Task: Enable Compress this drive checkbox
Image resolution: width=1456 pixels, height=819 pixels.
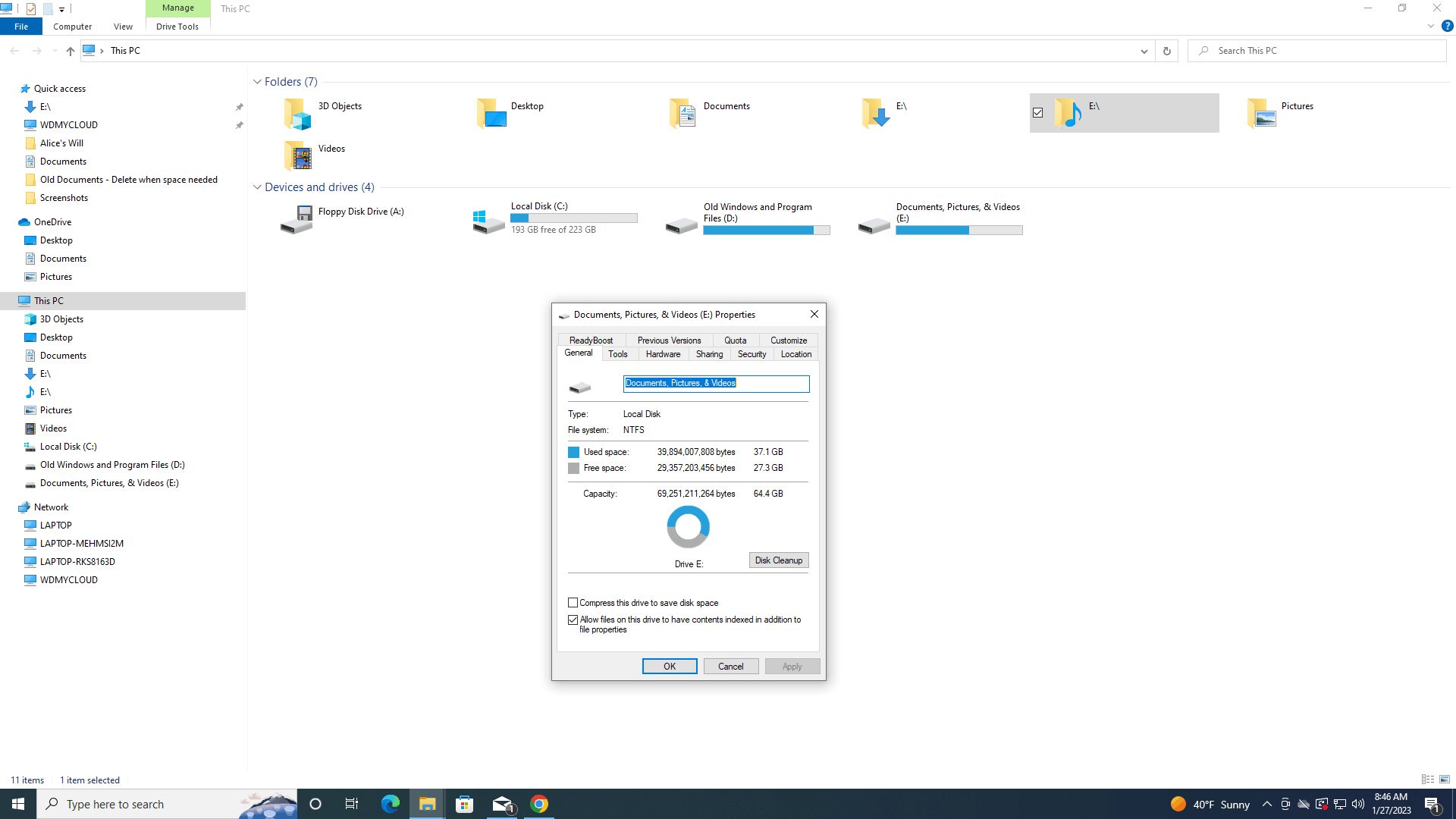Action: [x=573, y=603]
